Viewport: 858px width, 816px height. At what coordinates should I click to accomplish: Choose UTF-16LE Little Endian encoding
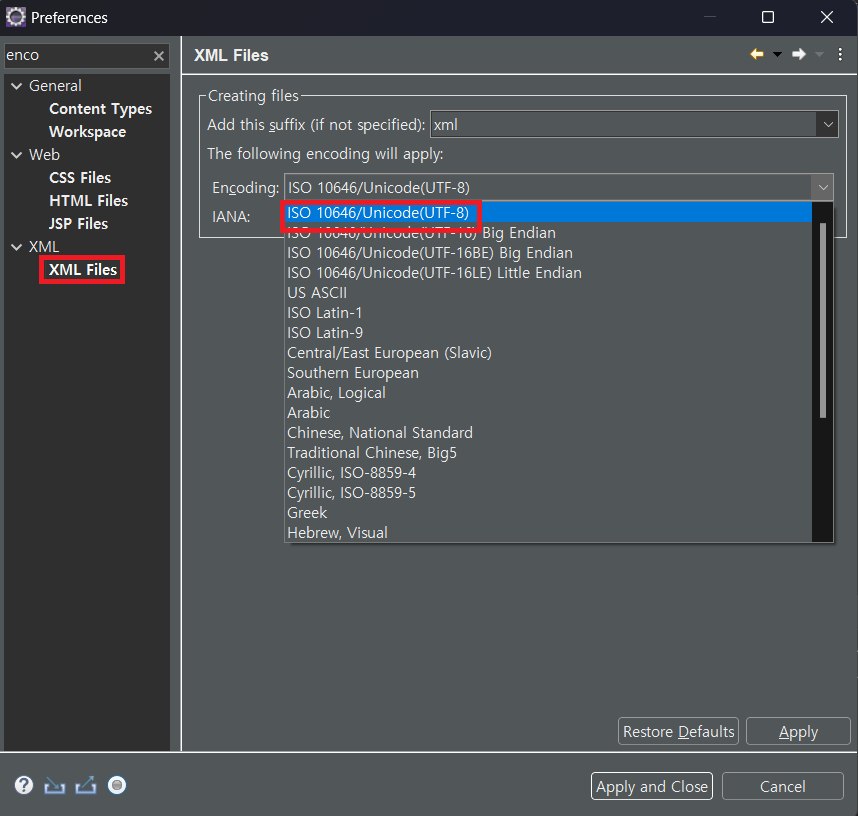point(548,273)
